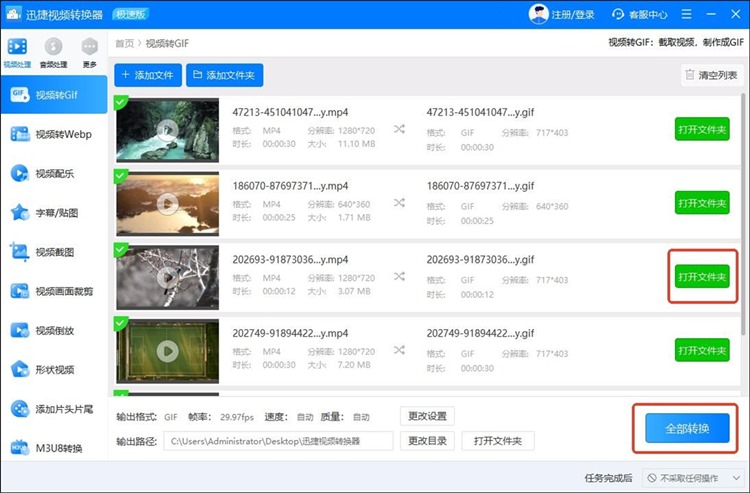Click the 形状视频 sidebar icon
This screenshot has width=750, height=493.
coord(20,369)
